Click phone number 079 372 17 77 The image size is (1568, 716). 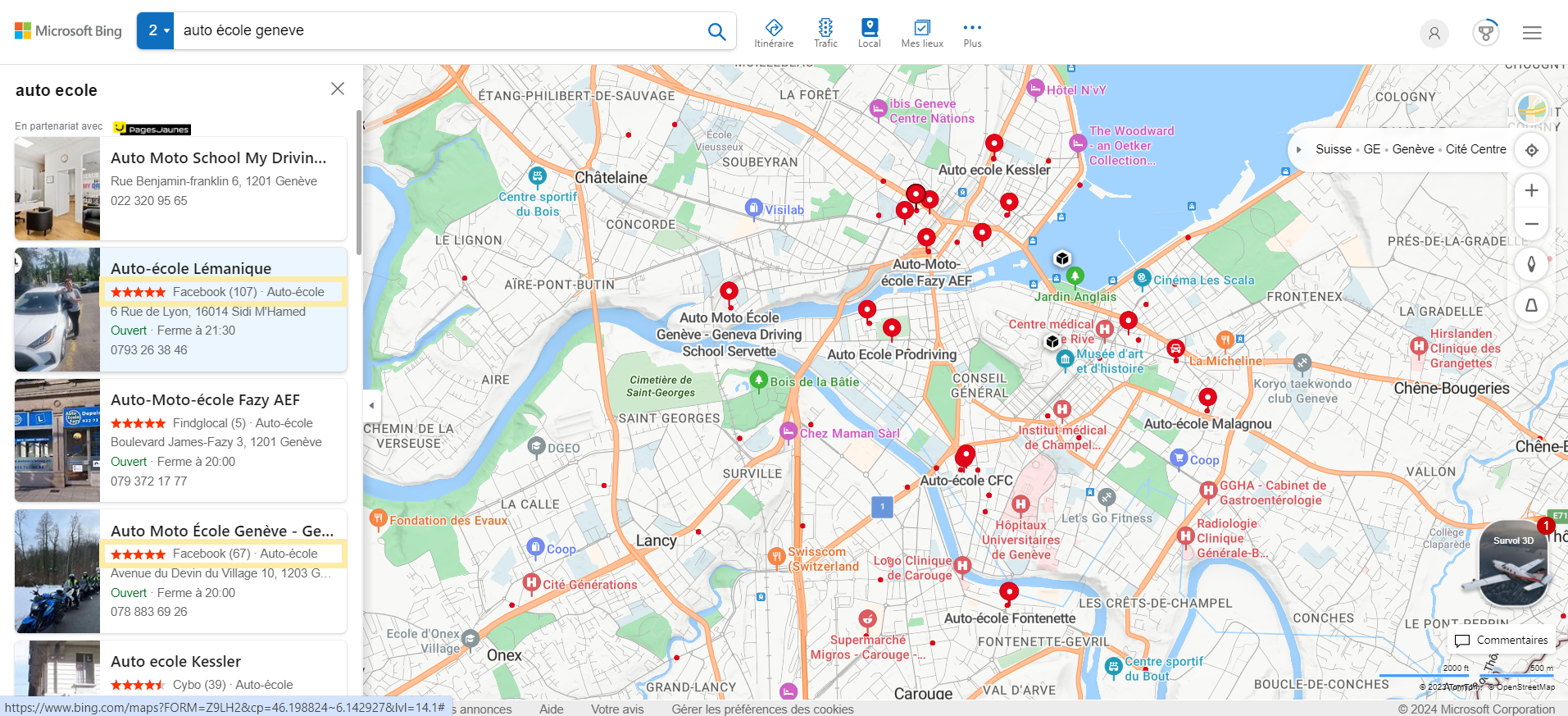[149, 481]
